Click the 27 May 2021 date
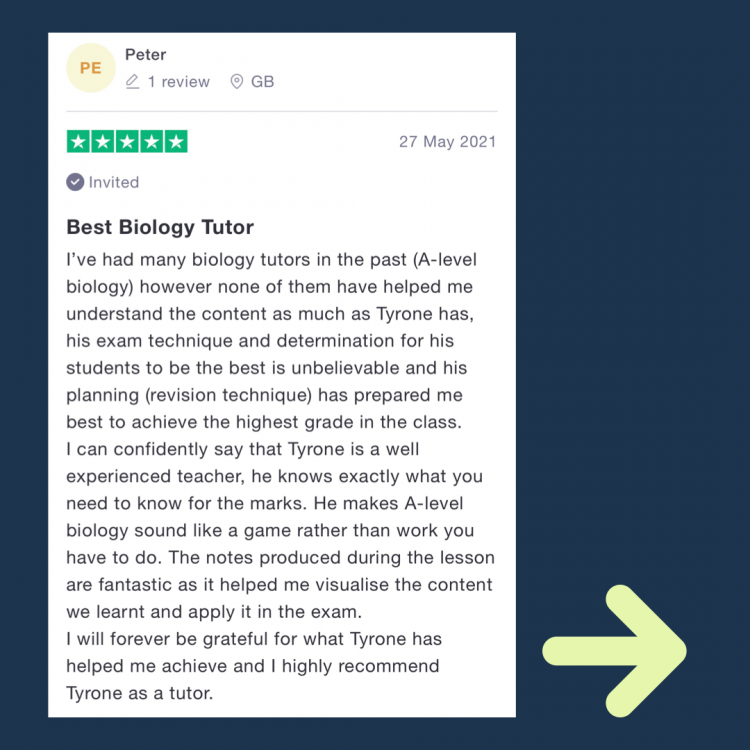The width and height of the screenshot is (750, 750). [x=448, y=142]
